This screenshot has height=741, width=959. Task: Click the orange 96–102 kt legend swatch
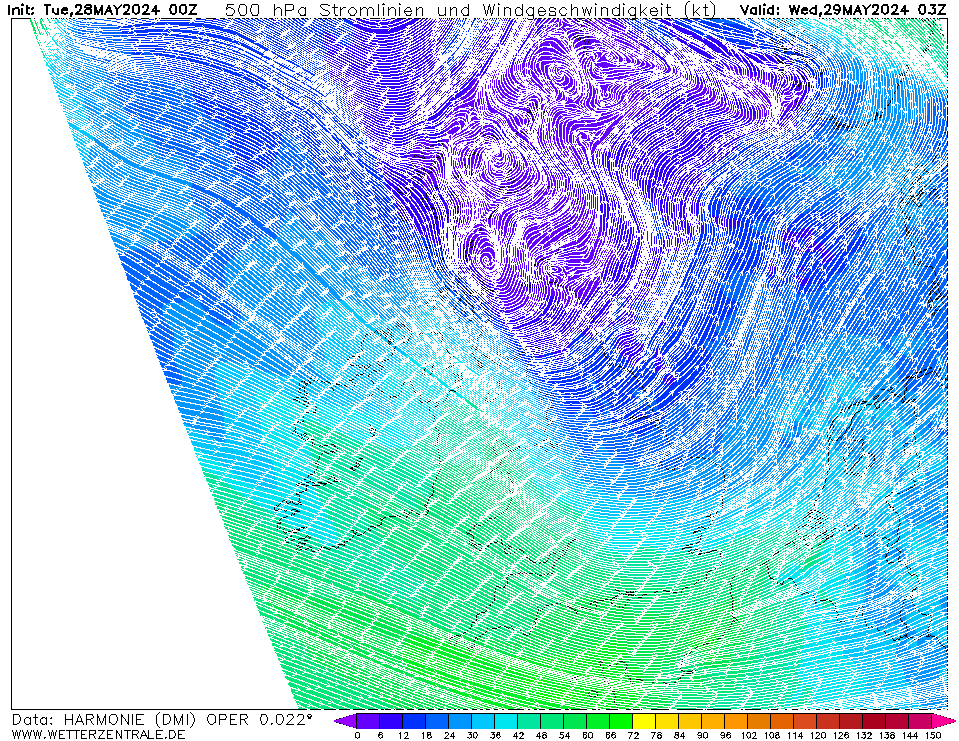pos(737,721)
